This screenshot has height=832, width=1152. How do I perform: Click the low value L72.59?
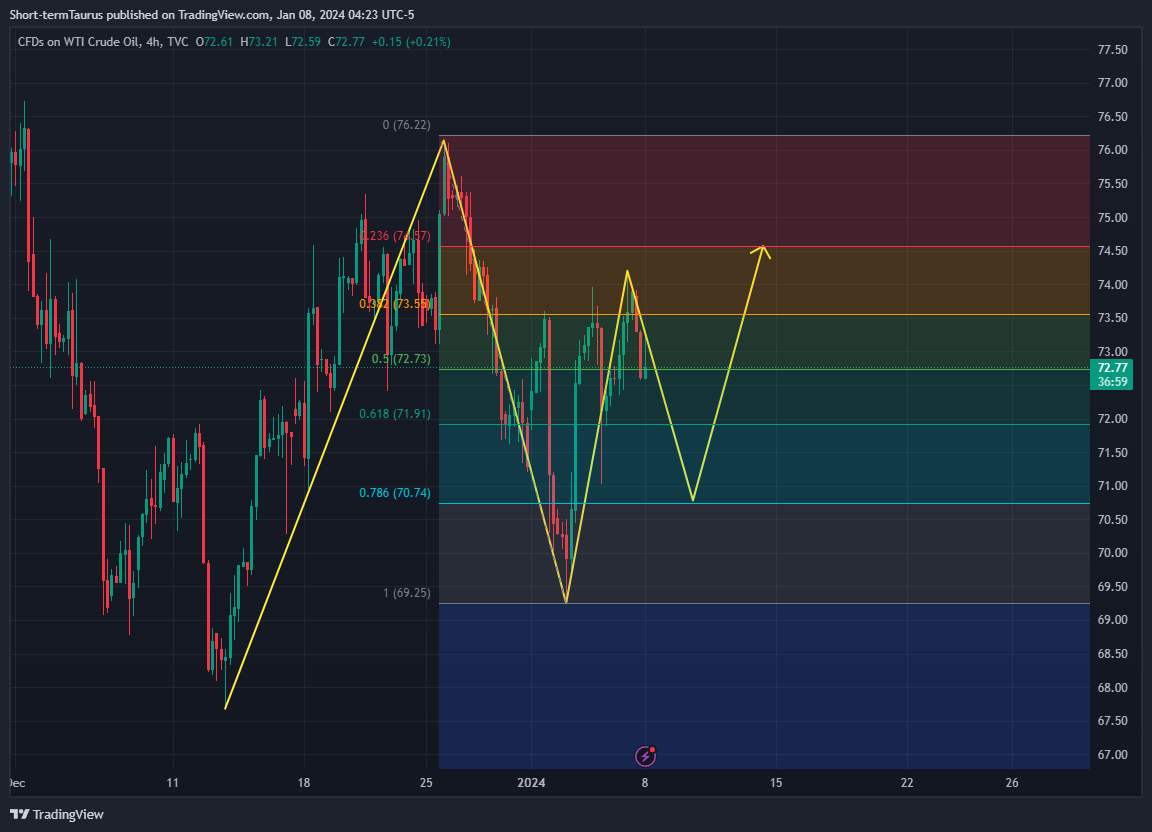point(303,42)
